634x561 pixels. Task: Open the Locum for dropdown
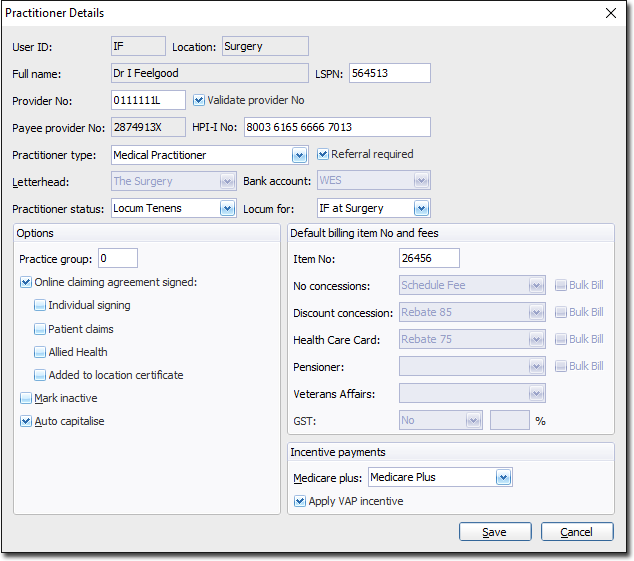[421, 208]
